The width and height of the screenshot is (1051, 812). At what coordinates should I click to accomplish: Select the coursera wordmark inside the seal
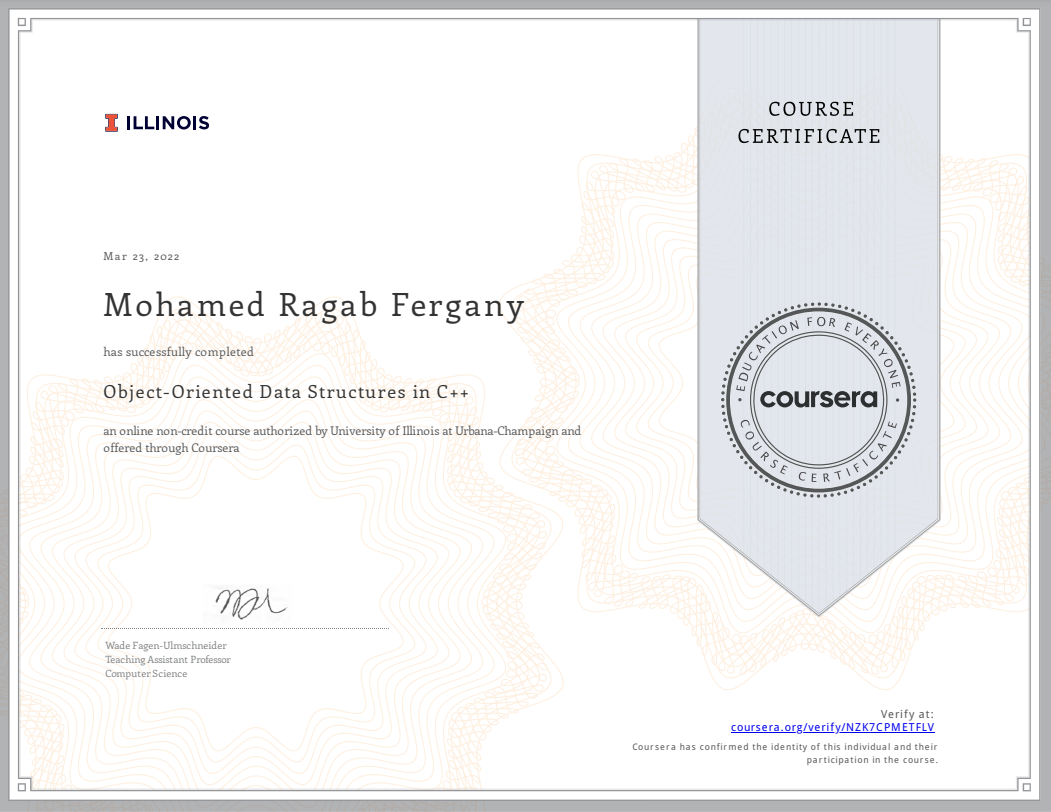[x=820, y=399]
